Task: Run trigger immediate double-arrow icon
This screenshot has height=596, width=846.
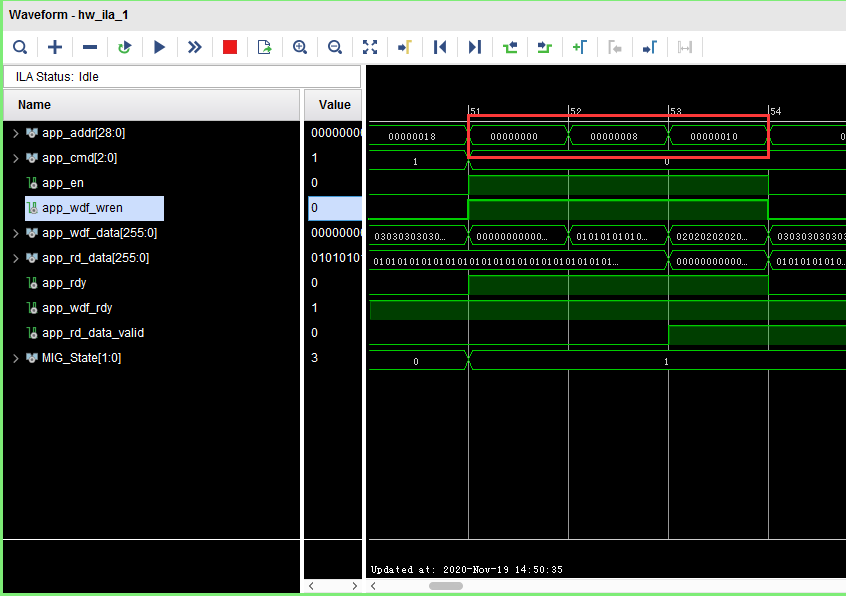Action: (x=194, y=47)
